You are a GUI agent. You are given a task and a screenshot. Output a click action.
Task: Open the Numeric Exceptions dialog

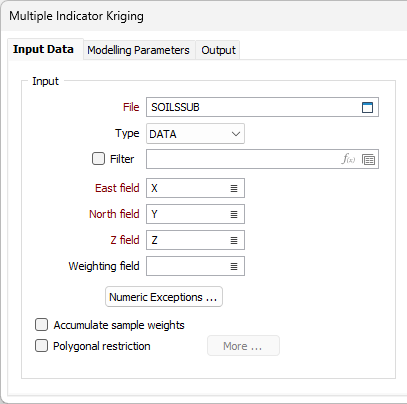(x=164, y=297)
